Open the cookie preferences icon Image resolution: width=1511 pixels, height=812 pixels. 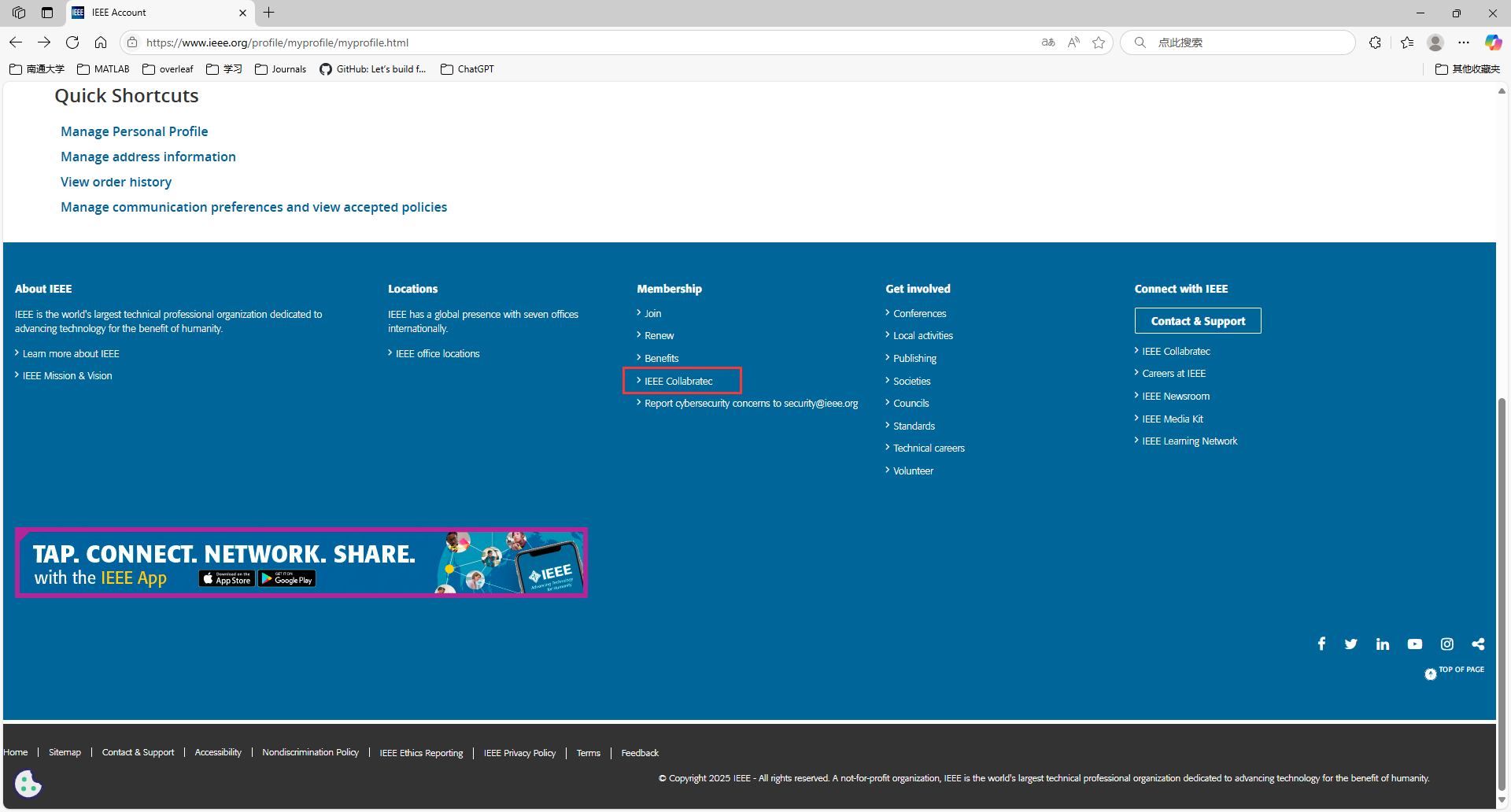tap(28, 784)
